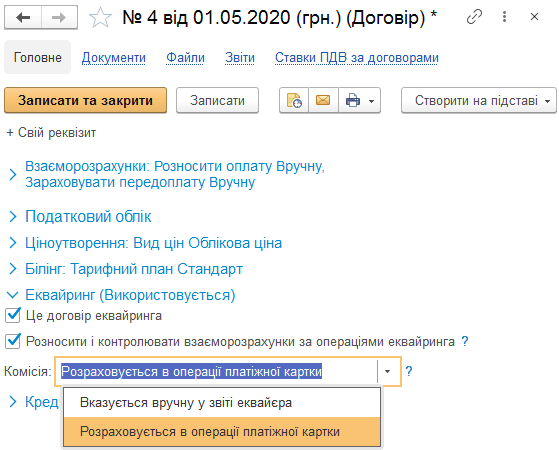This screenshot has width=559, height=450.
Task: Click the Записати button
Action: (x=217, y=101)
